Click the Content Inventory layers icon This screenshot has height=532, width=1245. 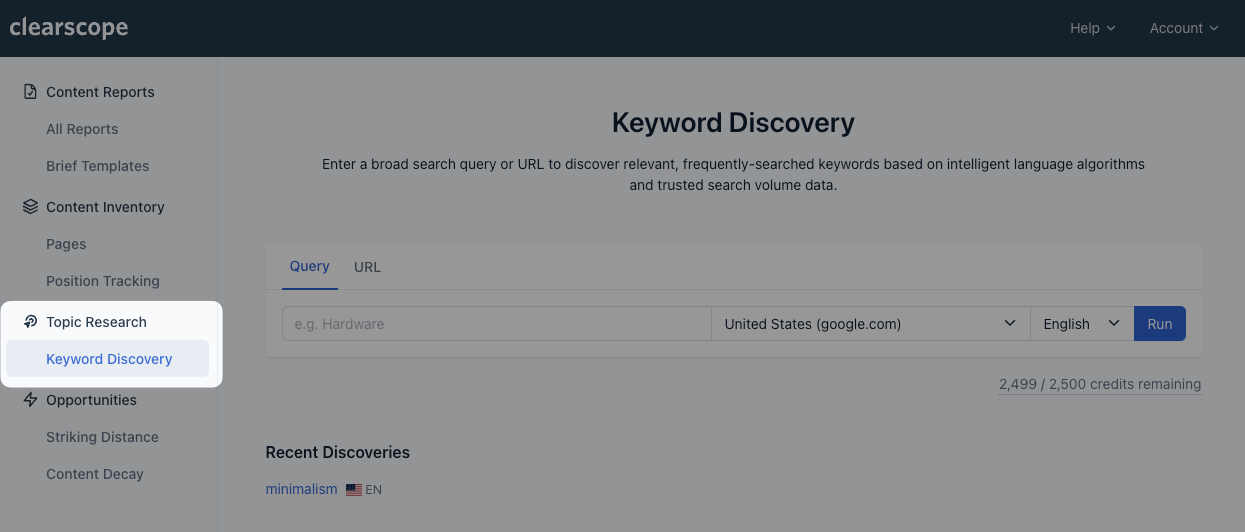[30, 207]
